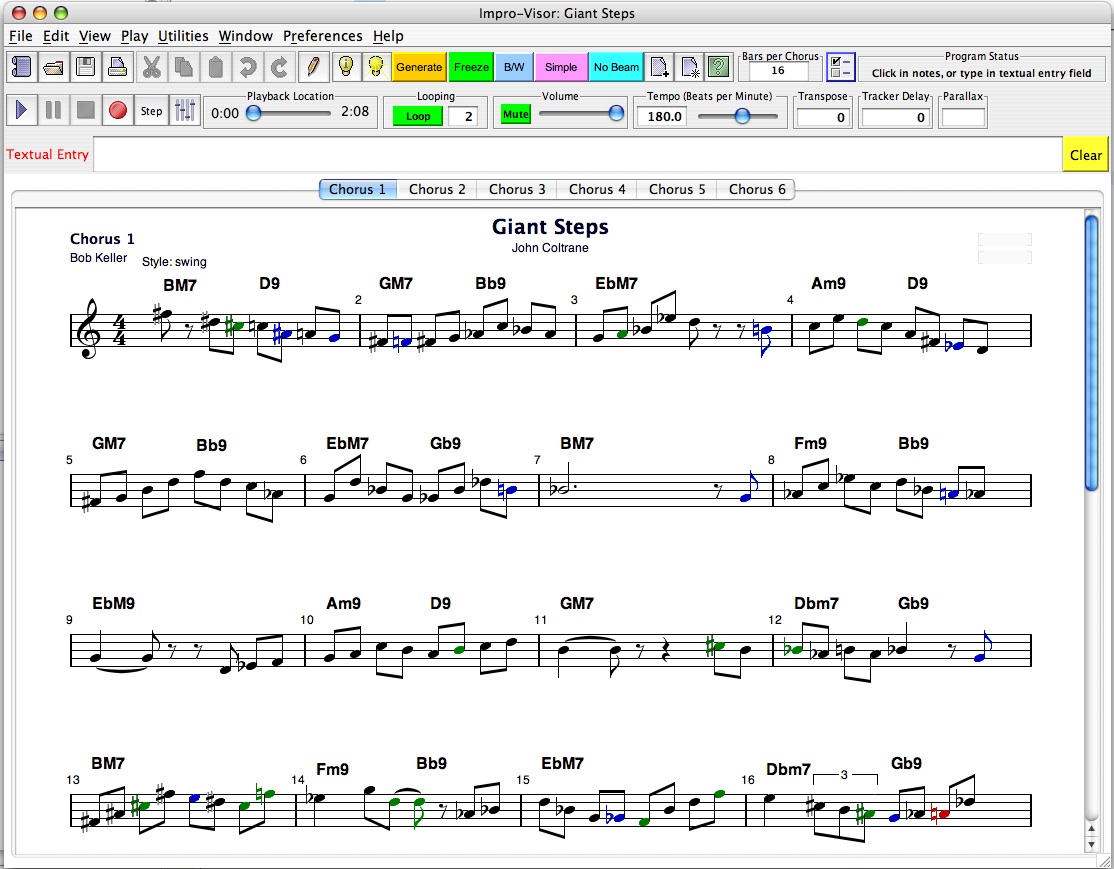Click the BM7 chord in bar 1
Viewport: 1114px width, 869px height.
[x=180, y=285]
